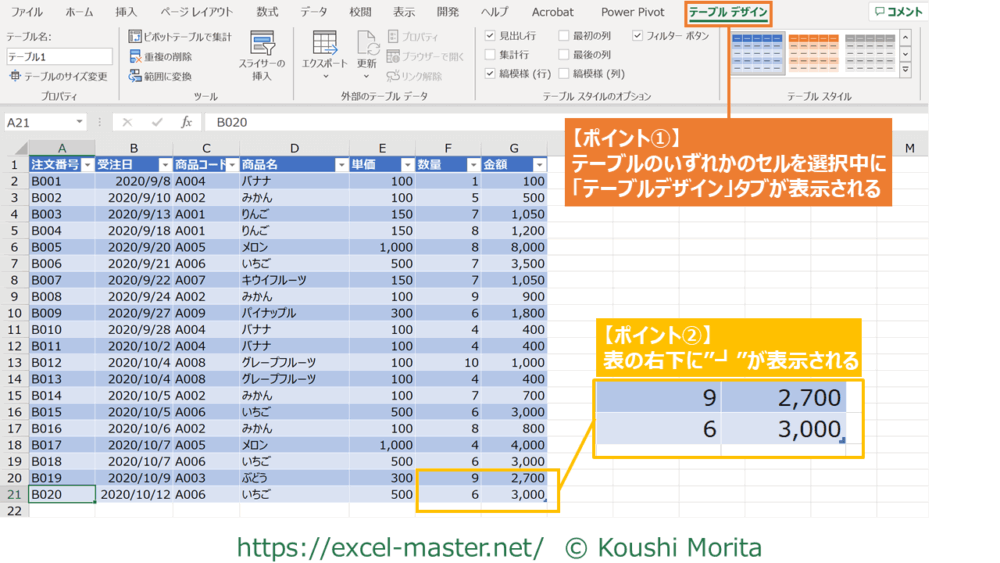Switch to the 挿入 ribbon tab
Screen dimensions: 1000x563
(126, 12)
